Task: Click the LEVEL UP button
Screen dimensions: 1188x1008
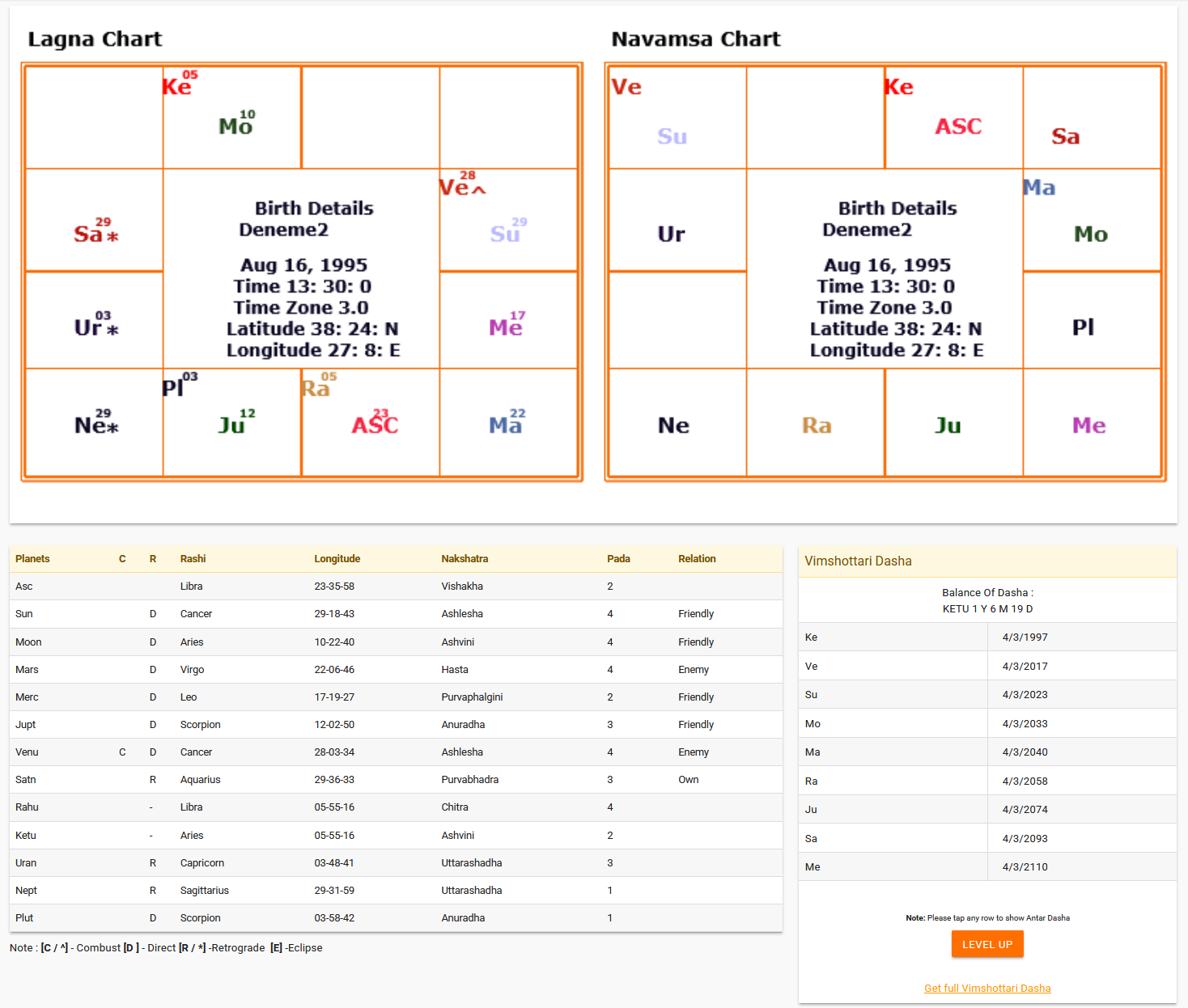Action: coord(986,944)
